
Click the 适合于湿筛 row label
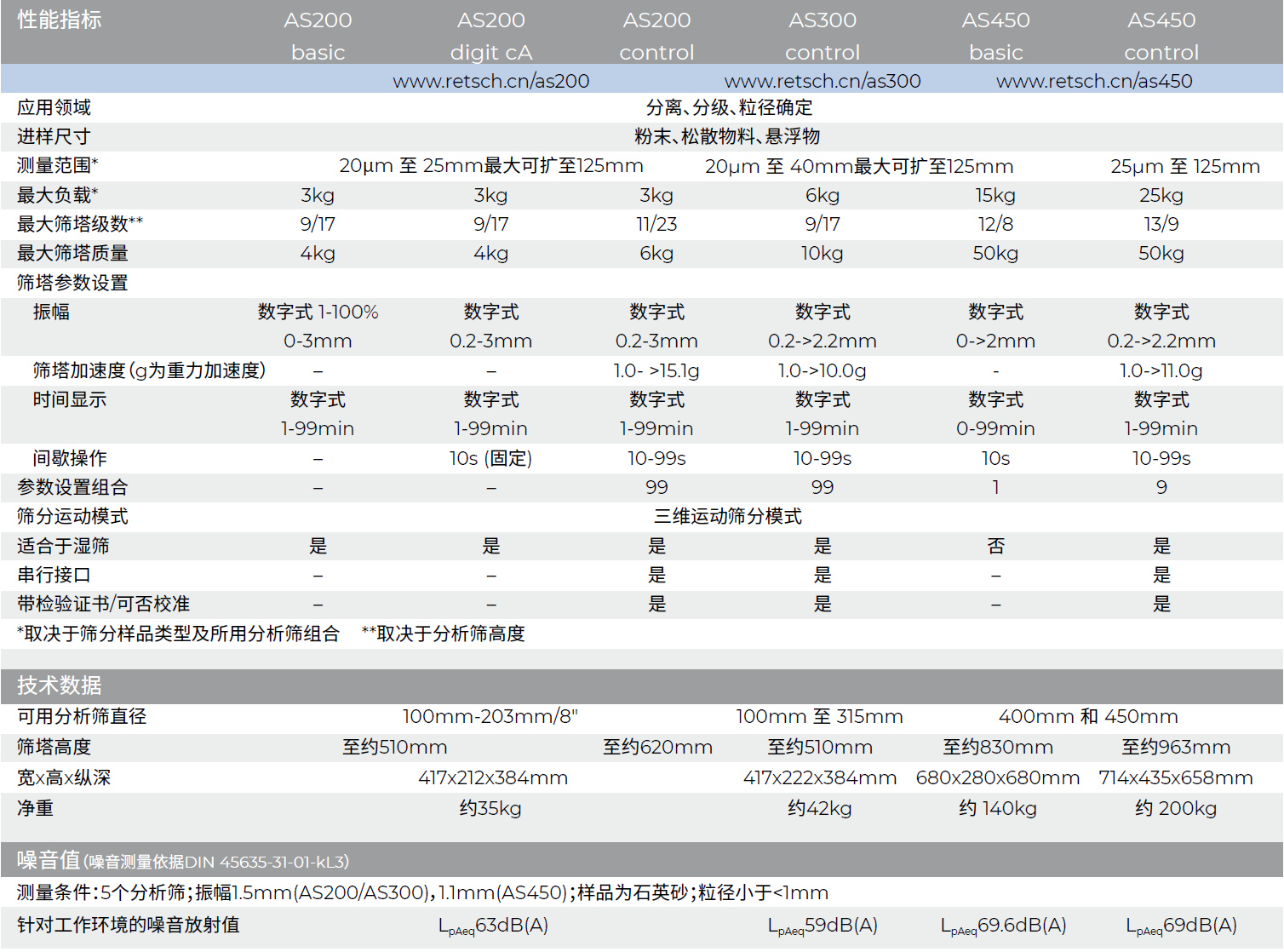[x=64, y=546]
